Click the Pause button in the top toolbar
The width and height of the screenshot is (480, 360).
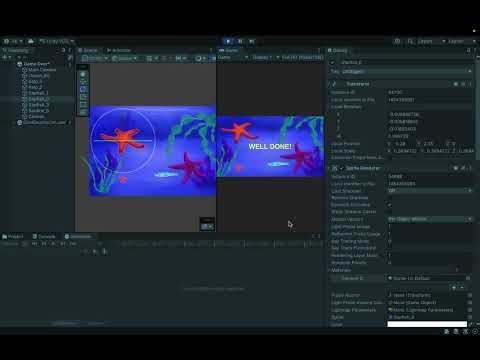click(x=240, y=41)
